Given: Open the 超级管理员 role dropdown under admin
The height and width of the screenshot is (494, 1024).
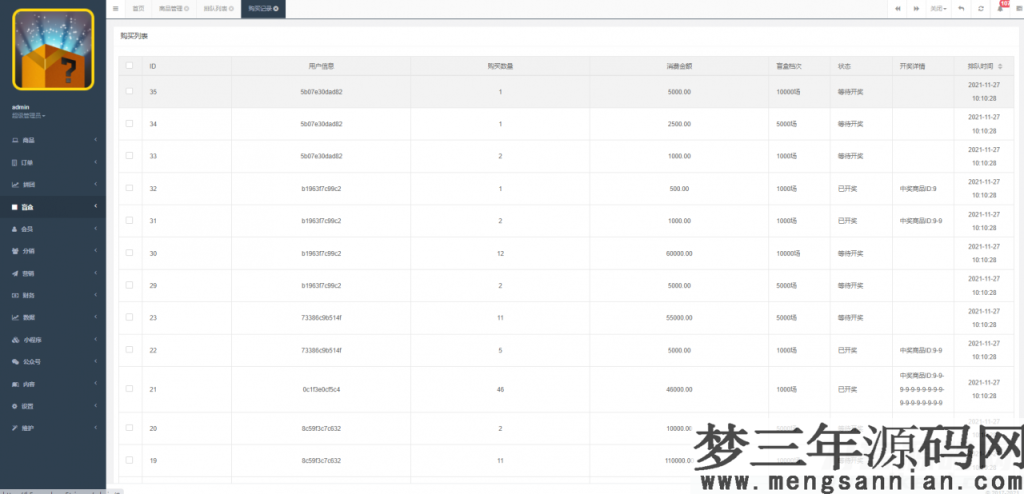Looking at the screenshot, I should 28,116.
